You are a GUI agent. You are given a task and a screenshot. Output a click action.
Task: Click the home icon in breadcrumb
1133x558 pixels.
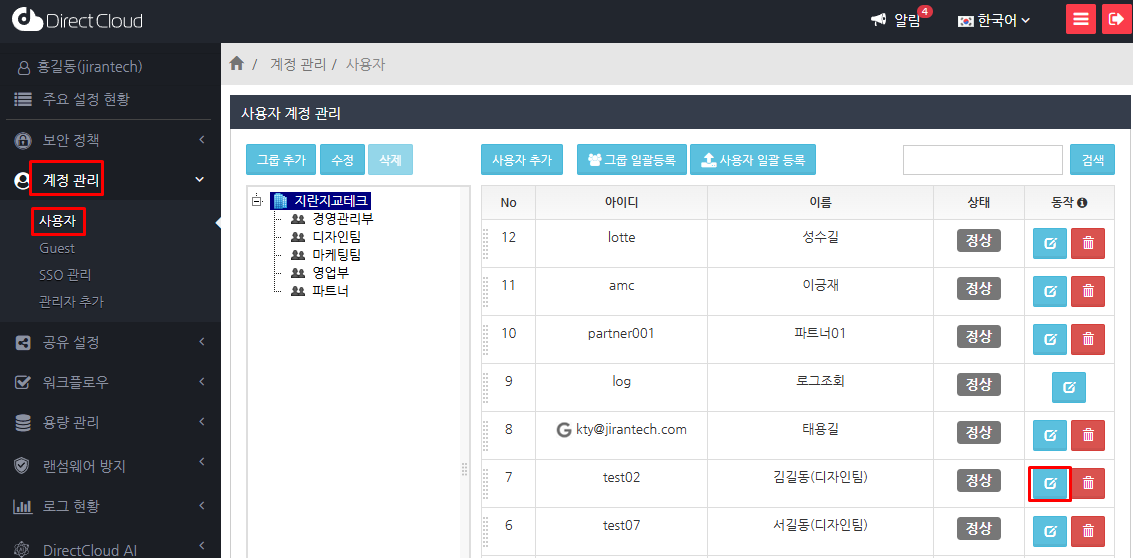tap(237, 64)
